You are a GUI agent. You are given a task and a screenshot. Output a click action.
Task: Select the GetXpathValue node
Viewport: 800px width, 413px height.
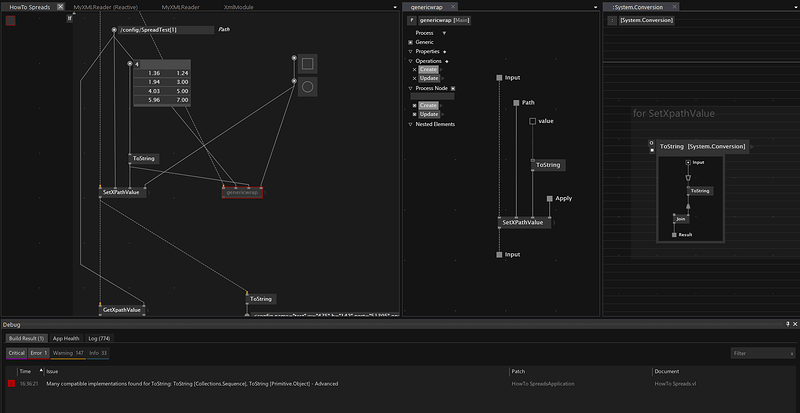[x=122, y=310]
